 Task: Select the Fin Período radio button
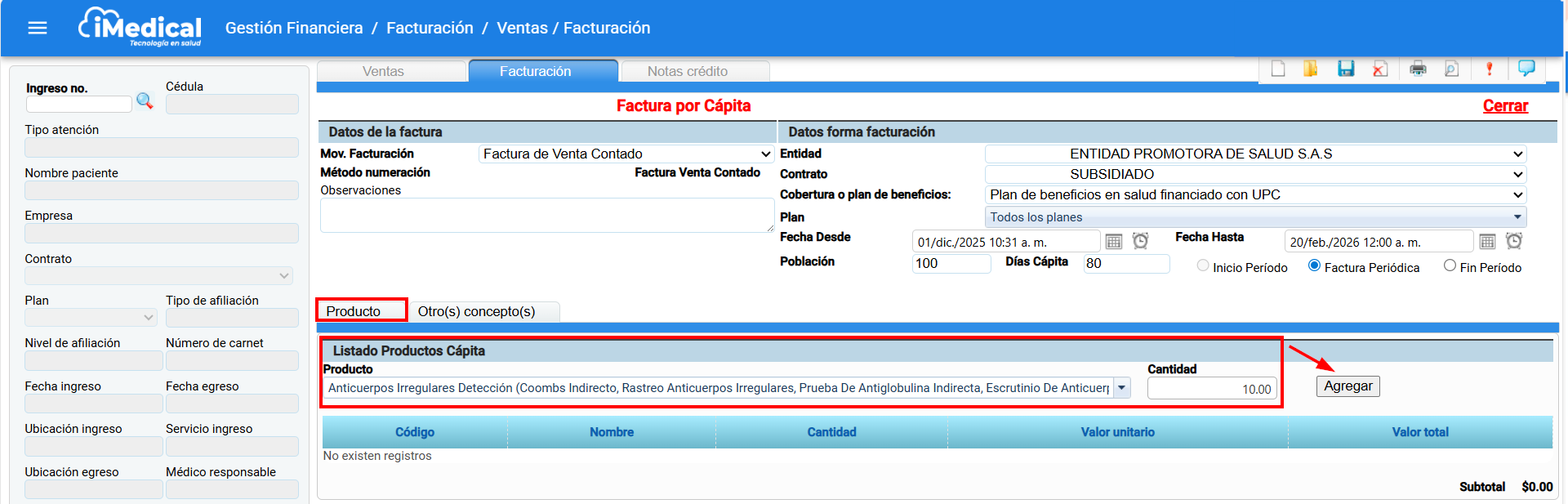[x=1450, y=266]
